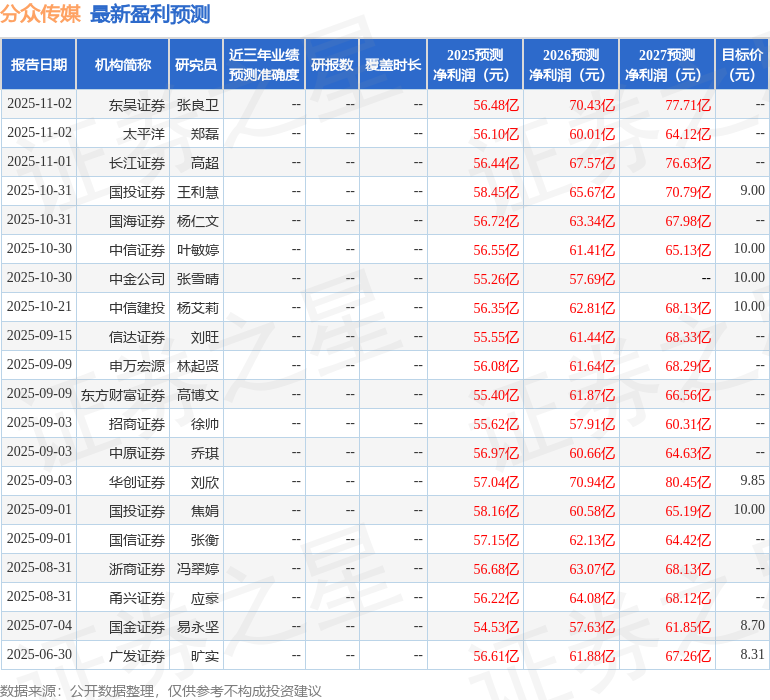The height and width of the screenshot is (700, 770).
Task: Click the 覆盖时长 column header
Action: point(393,65)
